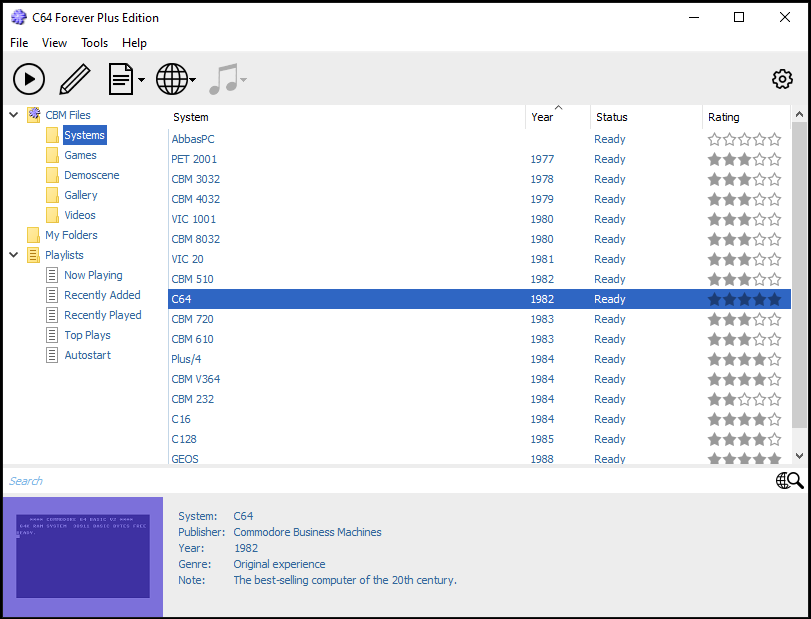Click the Demoscene folder icon

52,175
